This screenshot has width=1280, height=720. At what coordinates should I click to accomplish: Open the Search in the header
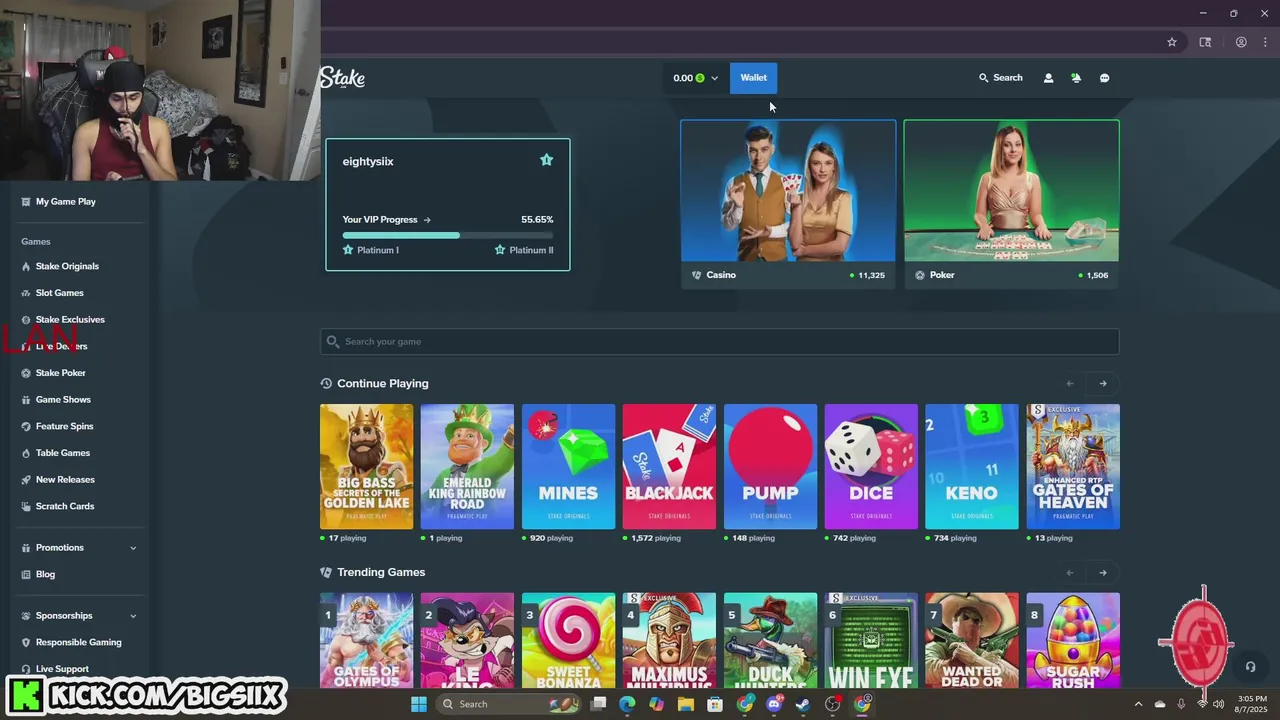click(1000, 78)
